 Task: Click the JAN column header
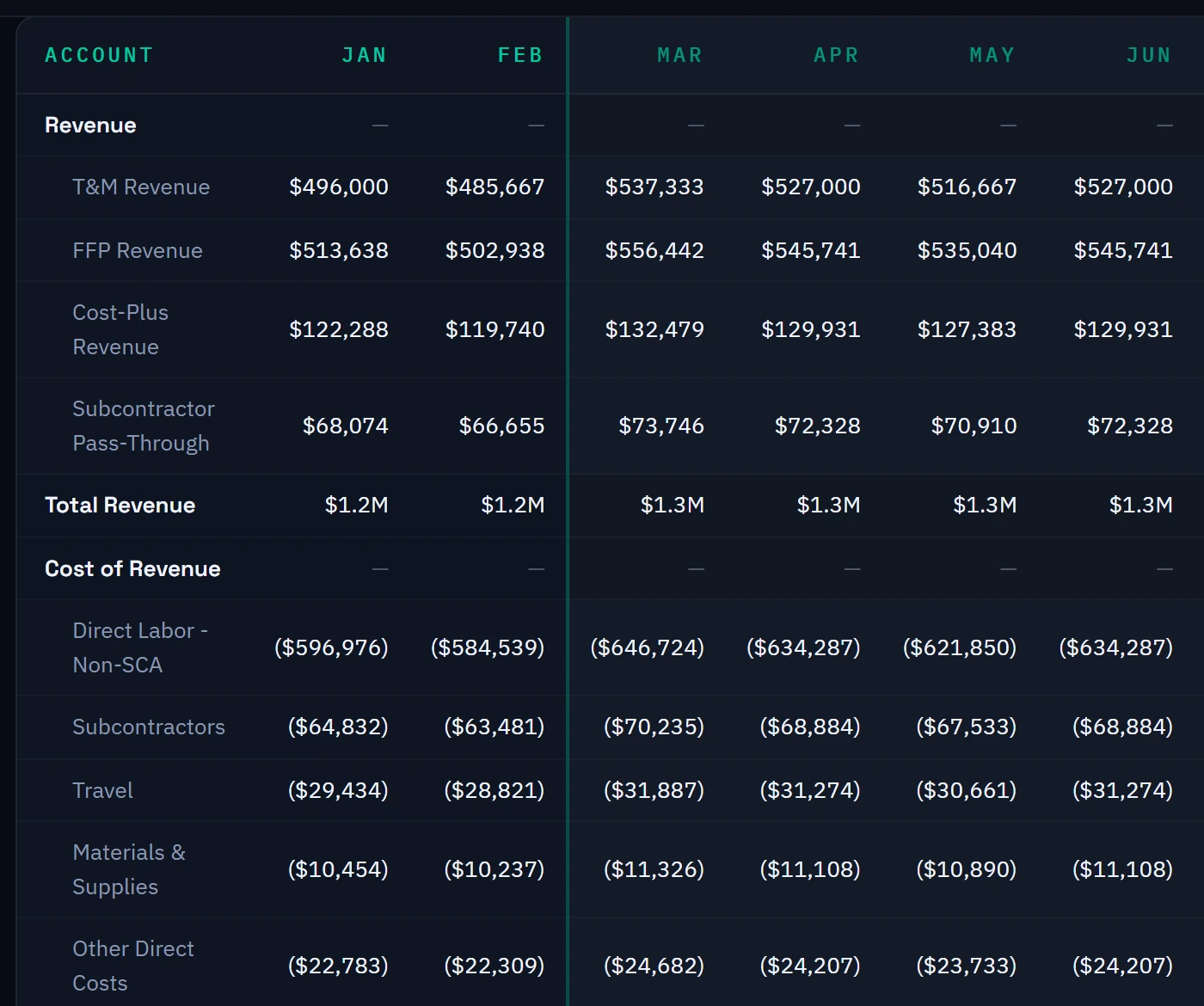365,55
